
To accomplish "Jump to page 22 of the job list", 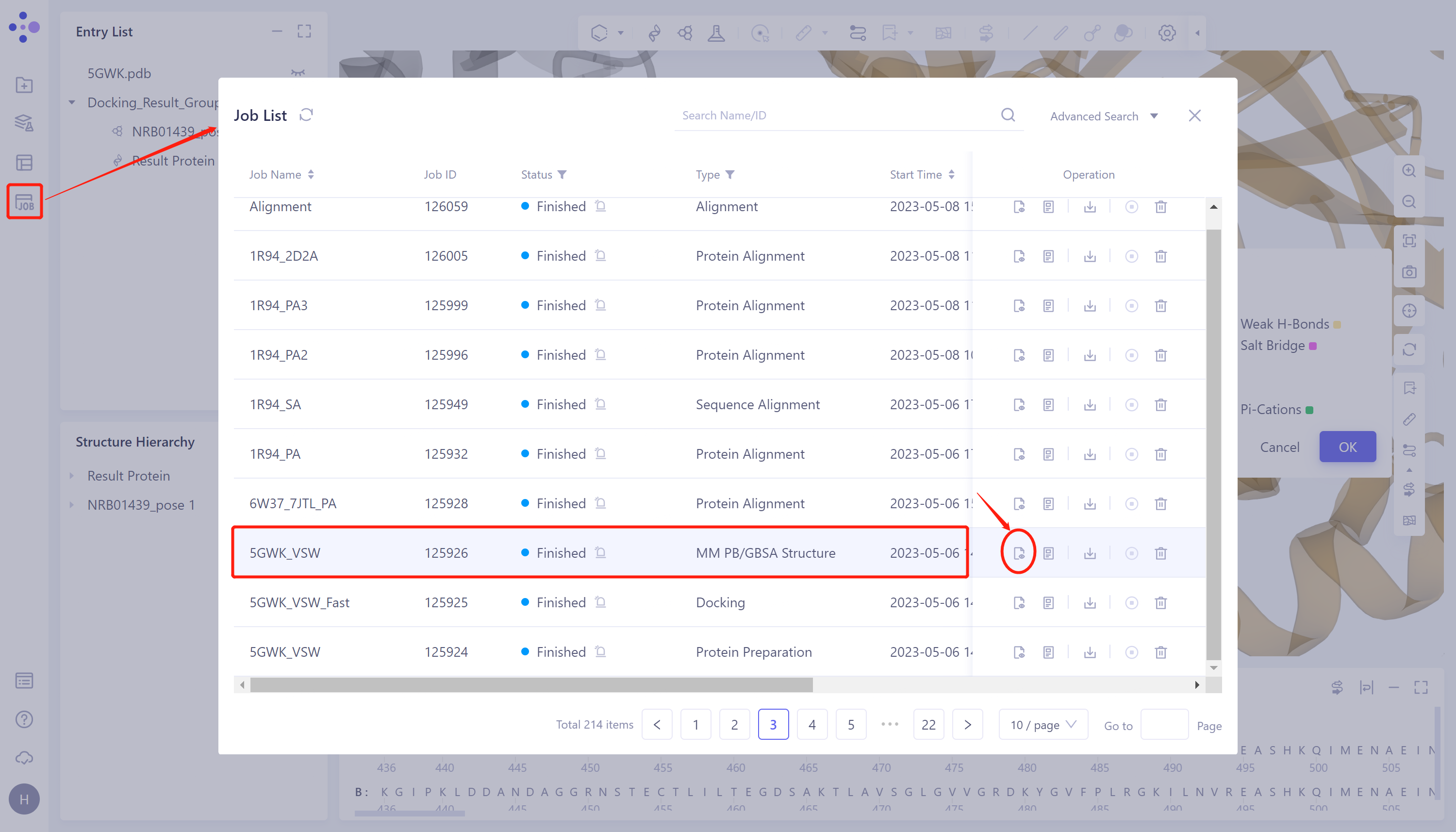I will click(x=928, y=724).
